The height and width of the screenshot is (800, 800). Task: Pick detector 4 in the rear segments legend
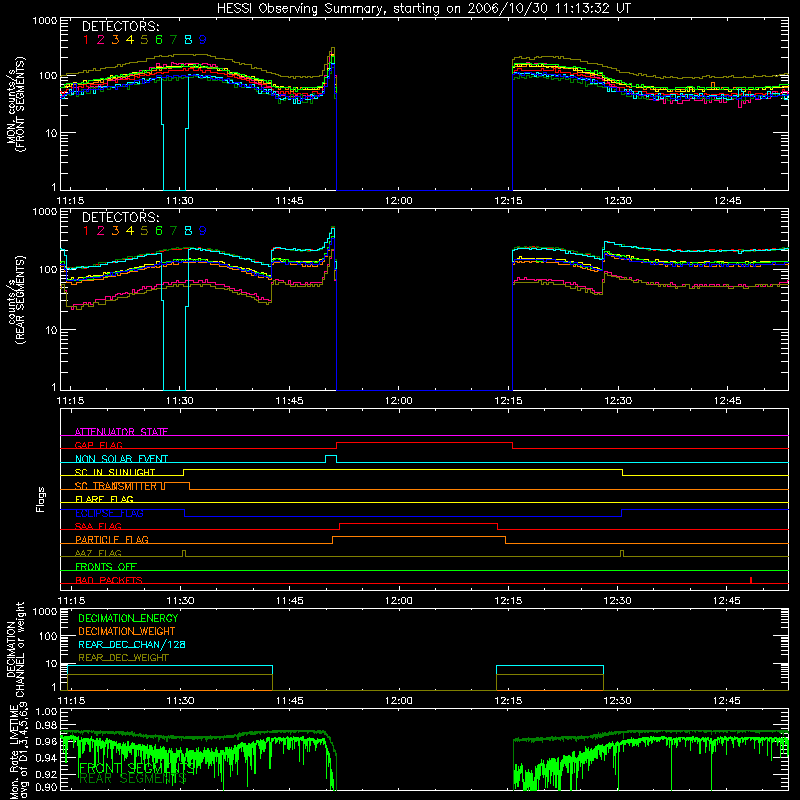[130, 231]
